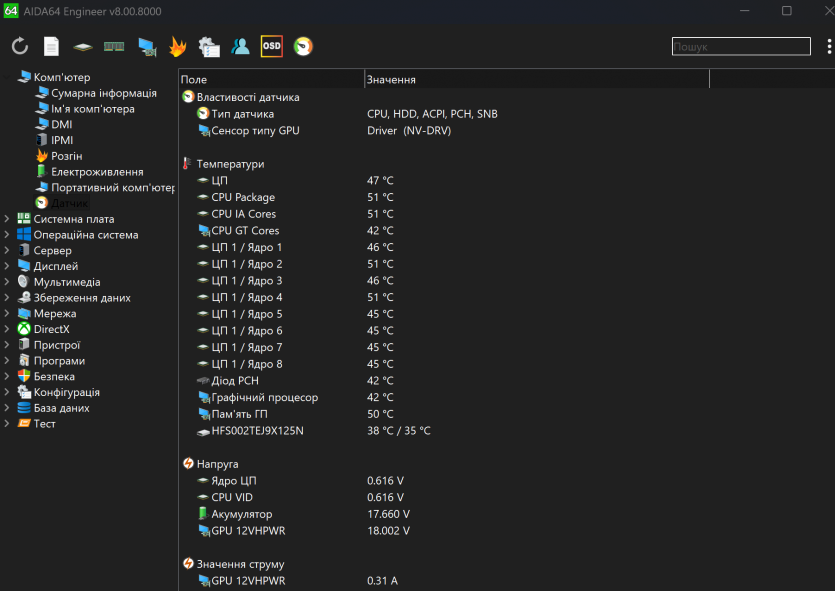The height and width of the screenshot is (591, 835).
Task: Click the Значення column header
Action: (x=535, y=79)
